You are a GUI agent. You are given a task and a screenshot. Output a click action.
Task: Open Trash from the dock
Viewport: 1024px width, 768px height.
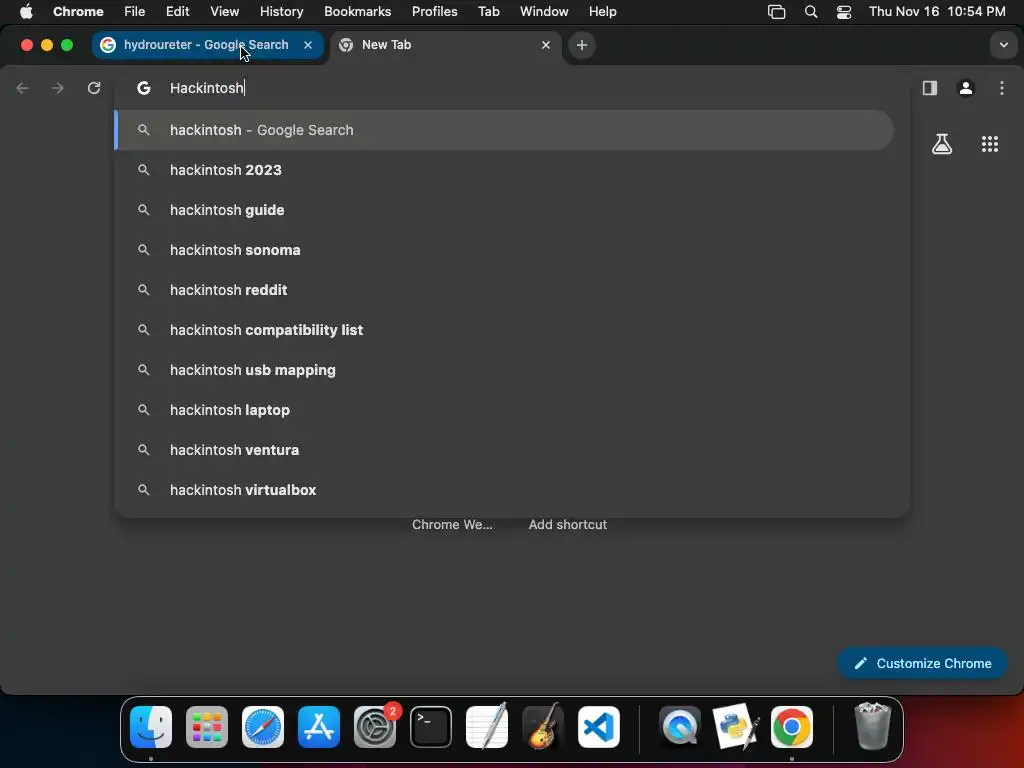click(872, 726)
